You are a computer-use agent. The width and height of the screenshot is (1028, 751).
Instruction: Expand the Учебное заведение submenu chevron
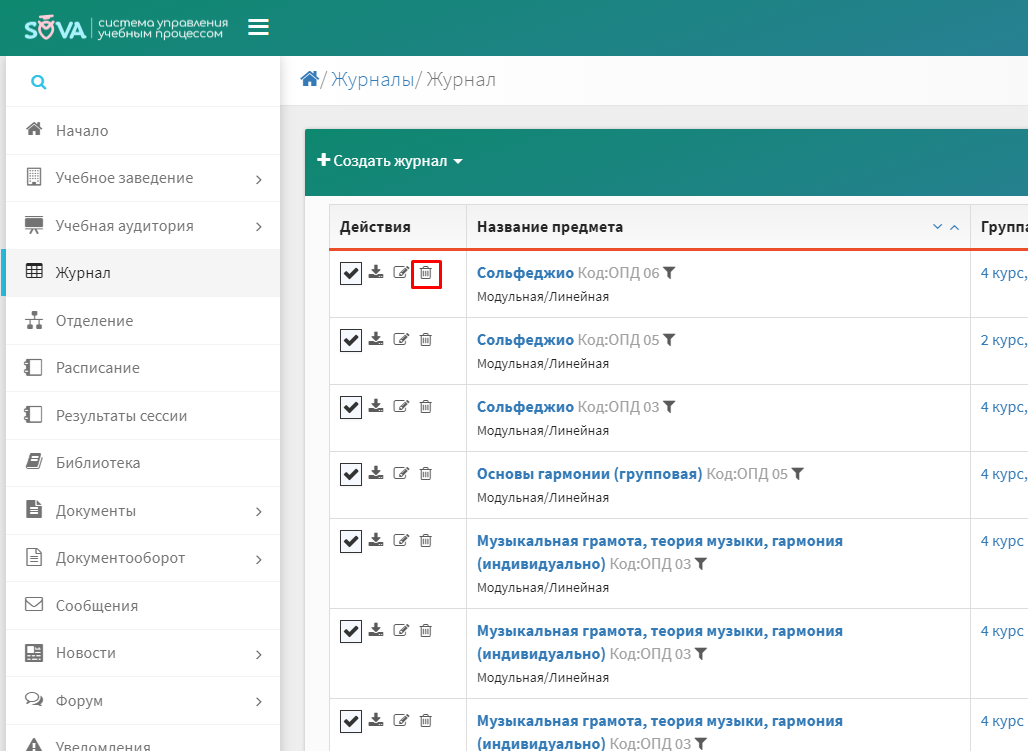[x=259, y=179]
